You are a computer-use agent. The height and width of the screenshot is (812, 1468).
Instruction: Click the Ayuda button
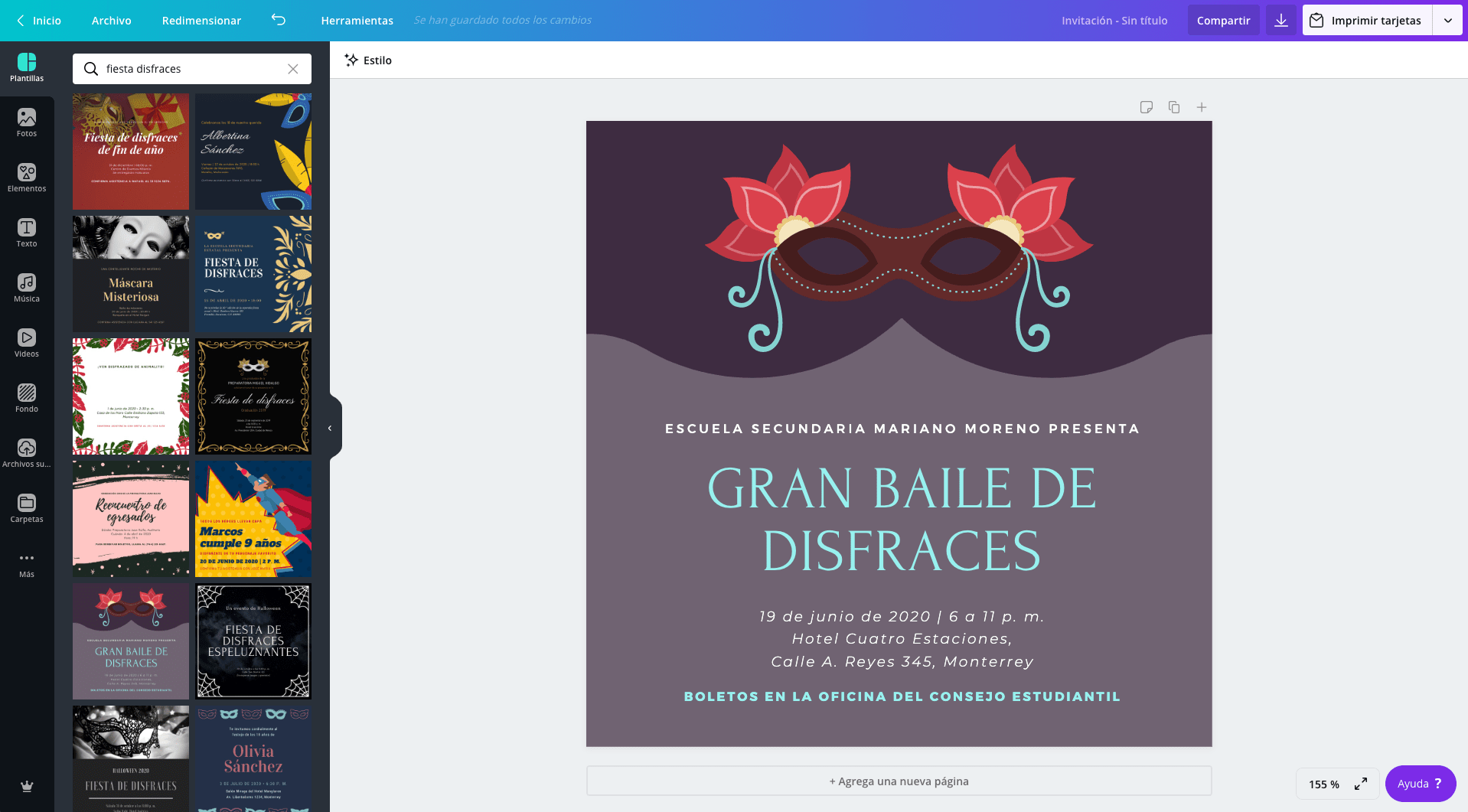pyautogui.click(x=1420, y=783)
